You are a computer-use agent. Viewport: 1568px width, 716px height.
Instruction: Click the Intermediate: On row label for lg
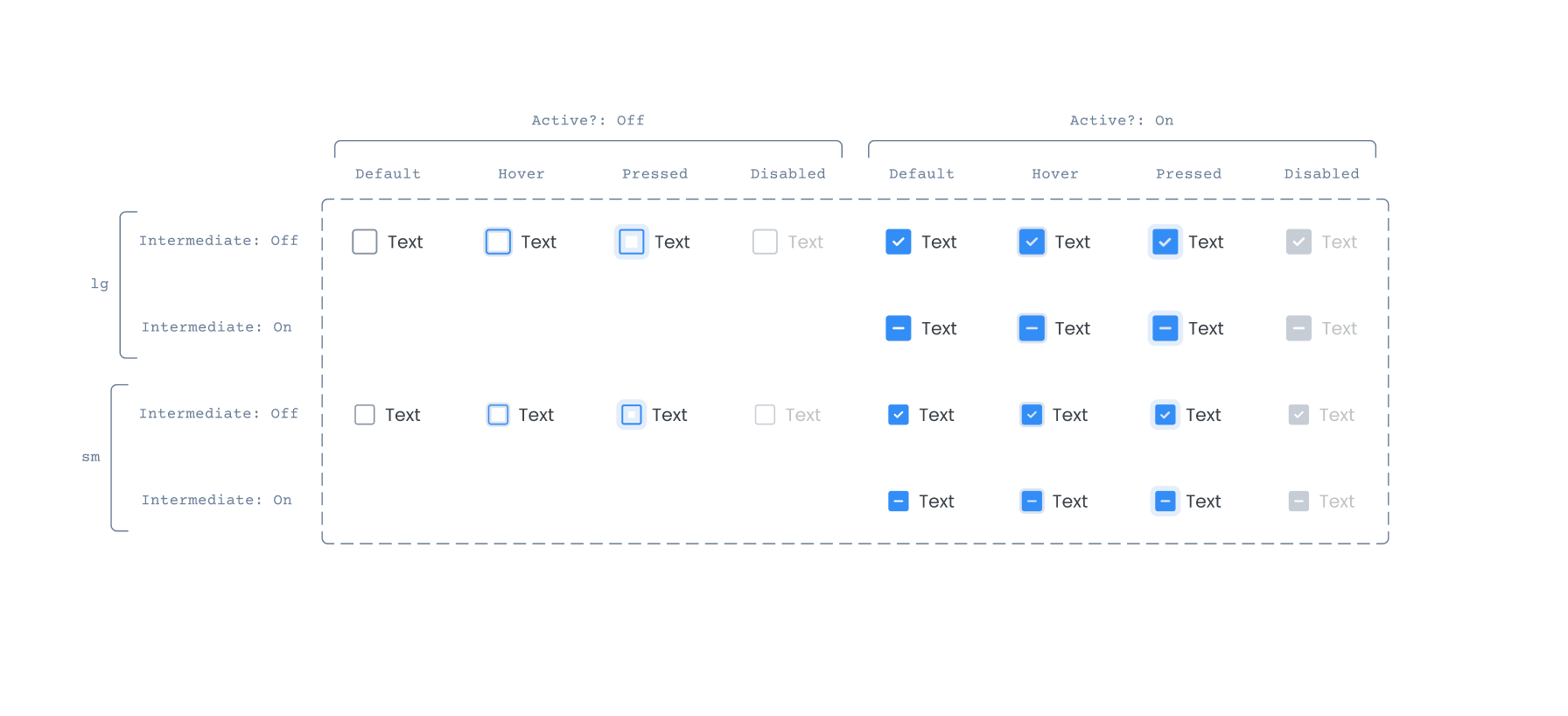tap(217, 326)
